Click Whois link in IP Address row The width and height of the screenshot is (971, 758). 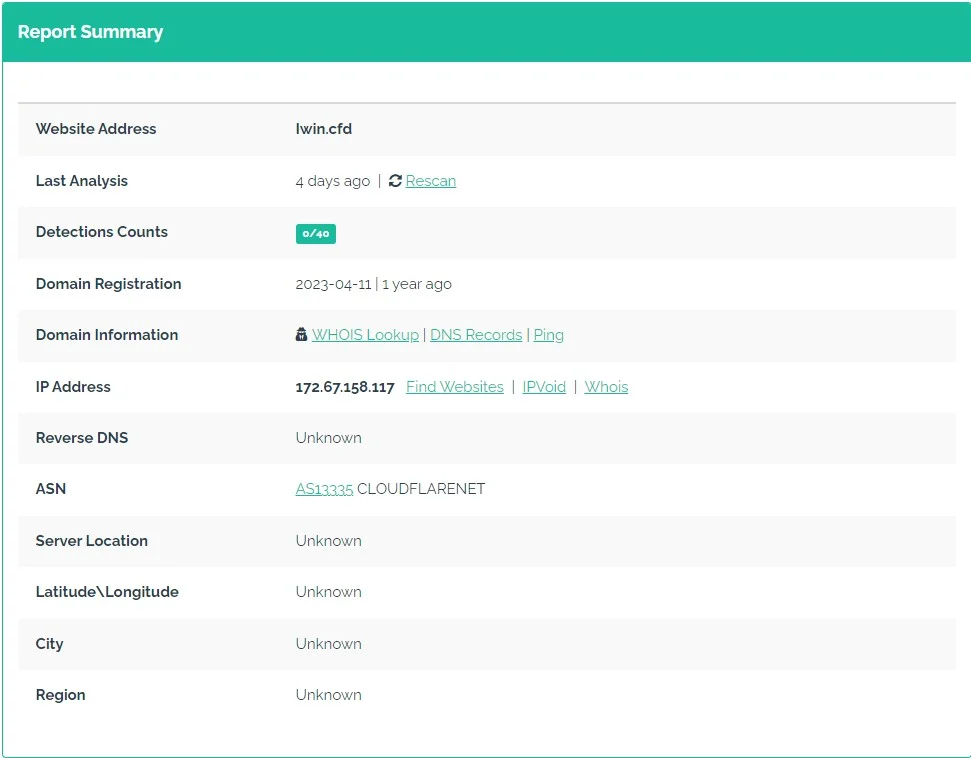[606, 387]
